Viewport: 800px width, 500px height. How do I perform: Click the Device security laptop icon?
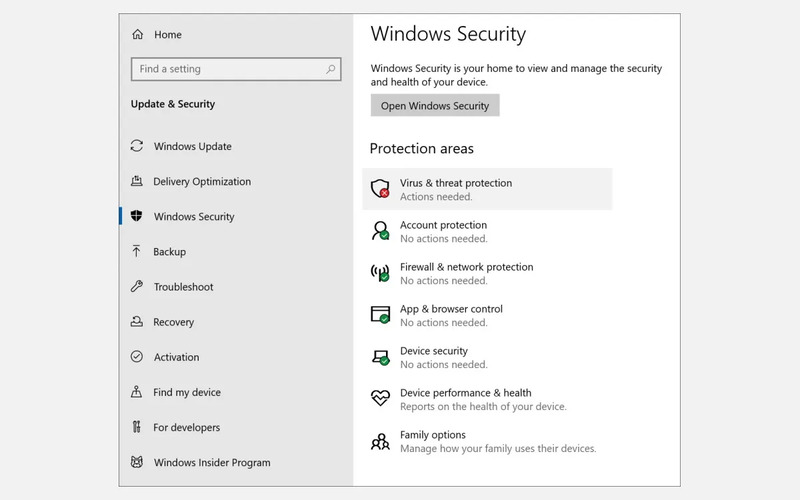point(380,357)
